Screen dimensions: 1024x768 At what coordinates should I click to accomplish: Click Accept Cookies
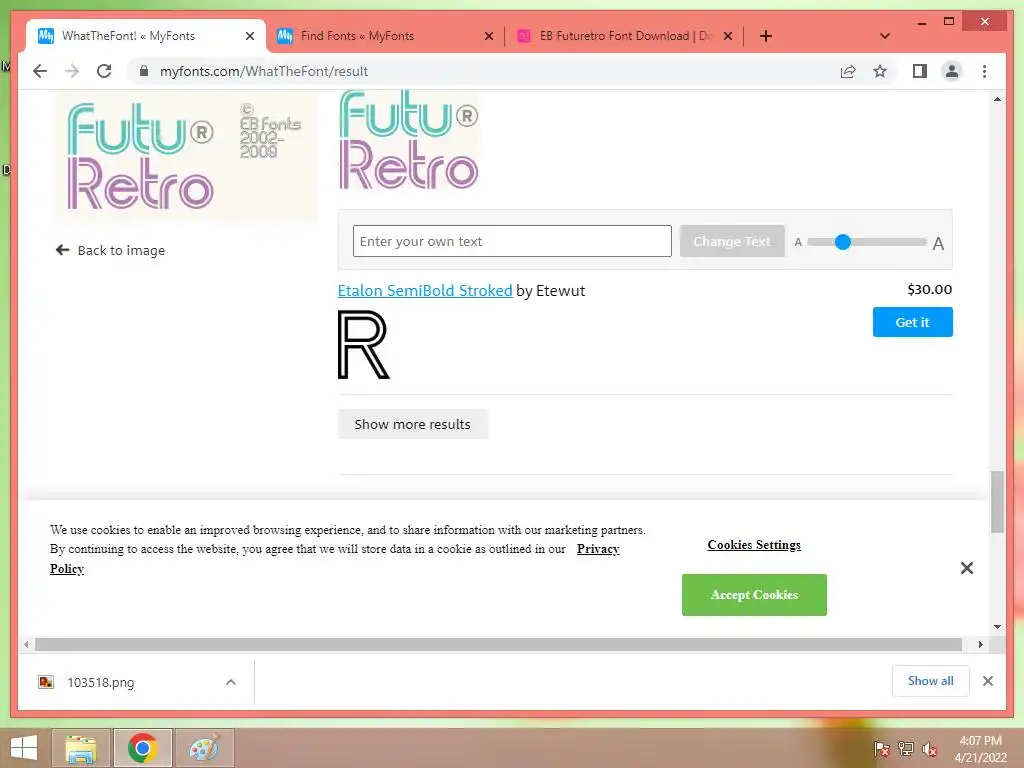pyautogui.click(x=754, y=595)
